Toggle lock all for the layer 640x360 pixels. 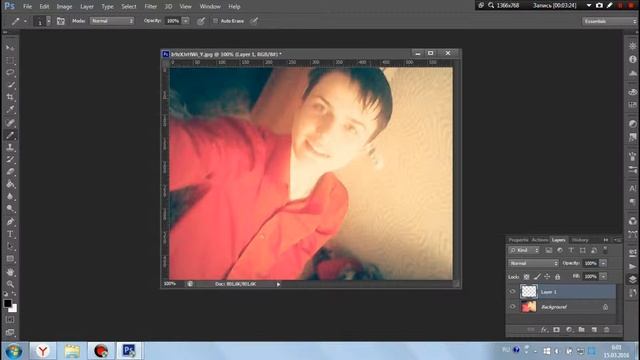tap(558, 277)
